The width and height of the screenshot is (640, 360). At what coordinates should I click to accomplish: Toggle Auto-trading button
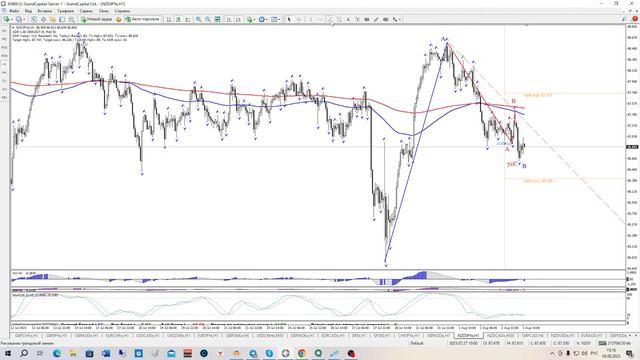point(142,19)
